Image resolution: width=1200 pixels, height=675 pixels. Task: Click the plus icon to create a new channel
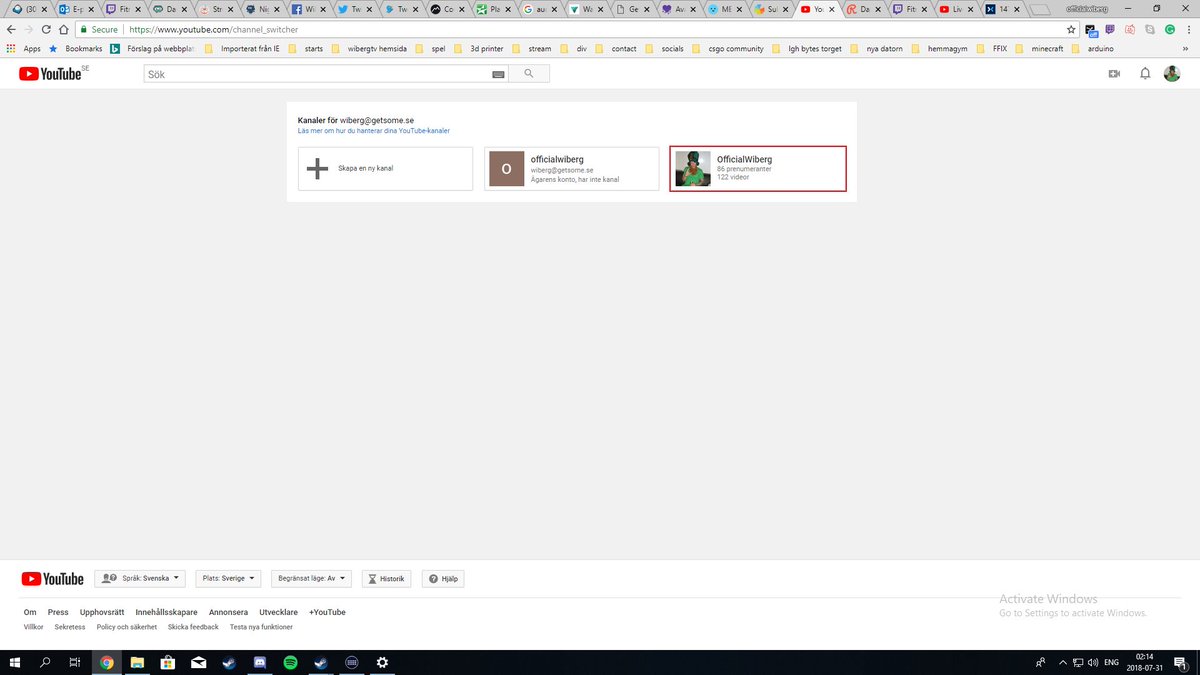point(317,169)
